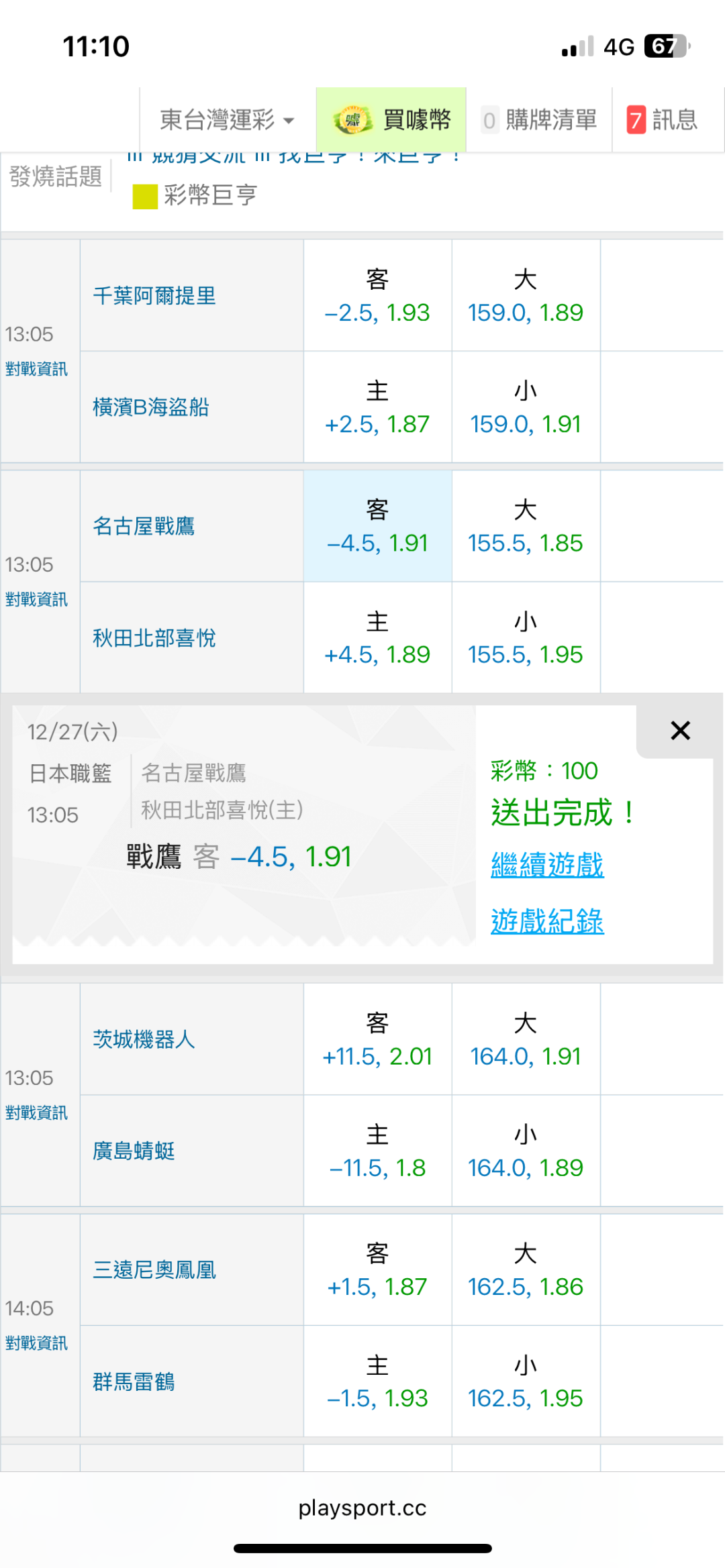Pick 大 159.0, 1.89 over option

click(x=526, y=296)
